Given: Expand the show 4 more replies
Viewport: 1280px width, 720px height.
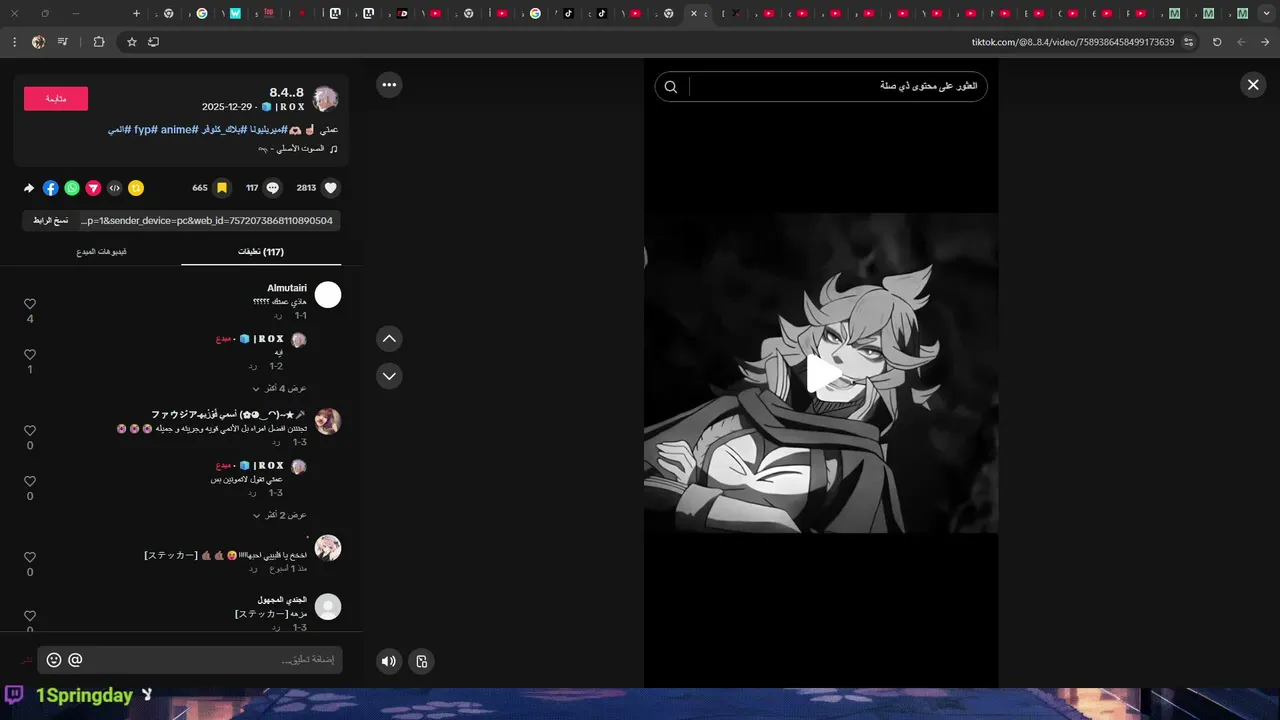Looking at the screenshot, I should [x=279, y=388].
